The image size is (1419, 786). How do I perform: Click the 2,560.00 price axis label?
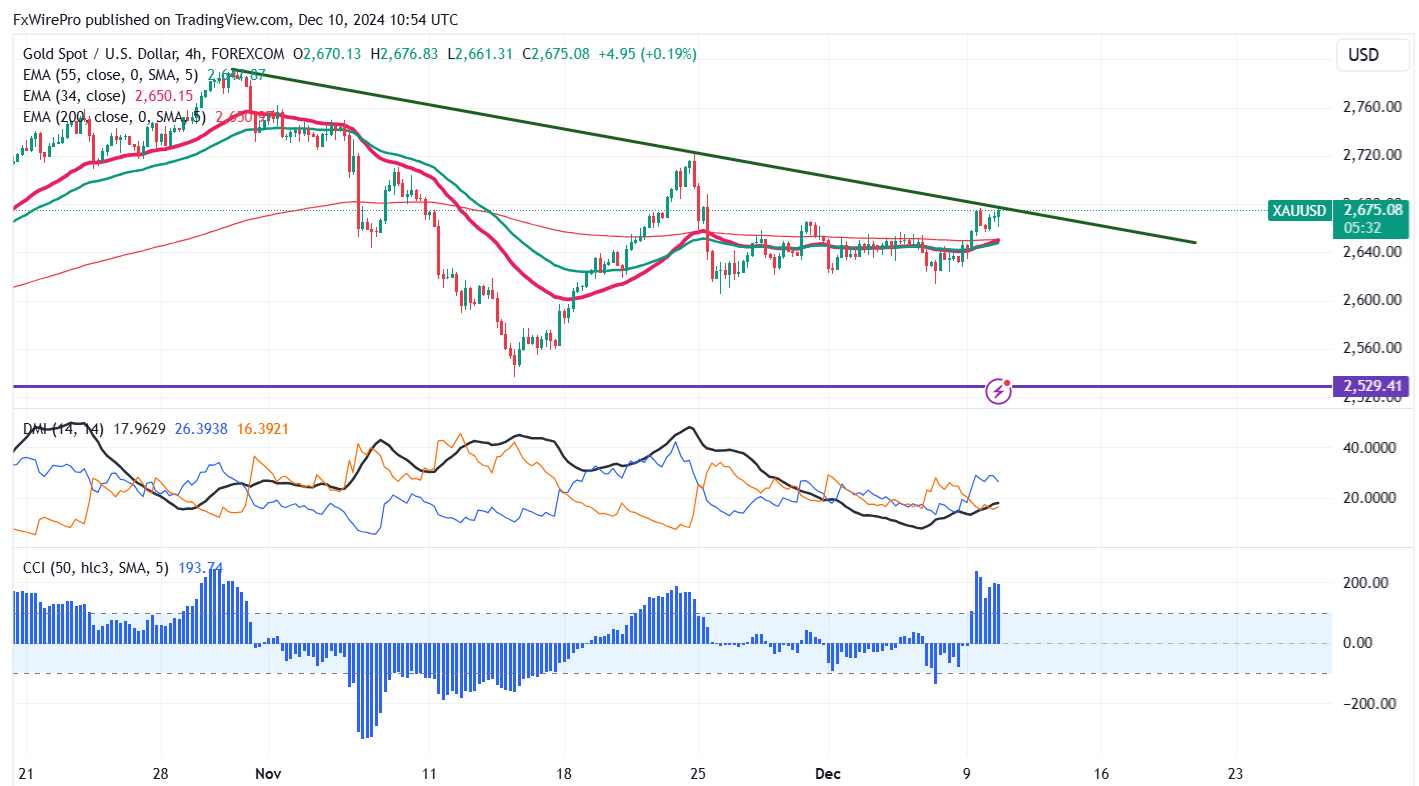[1372, 348]
